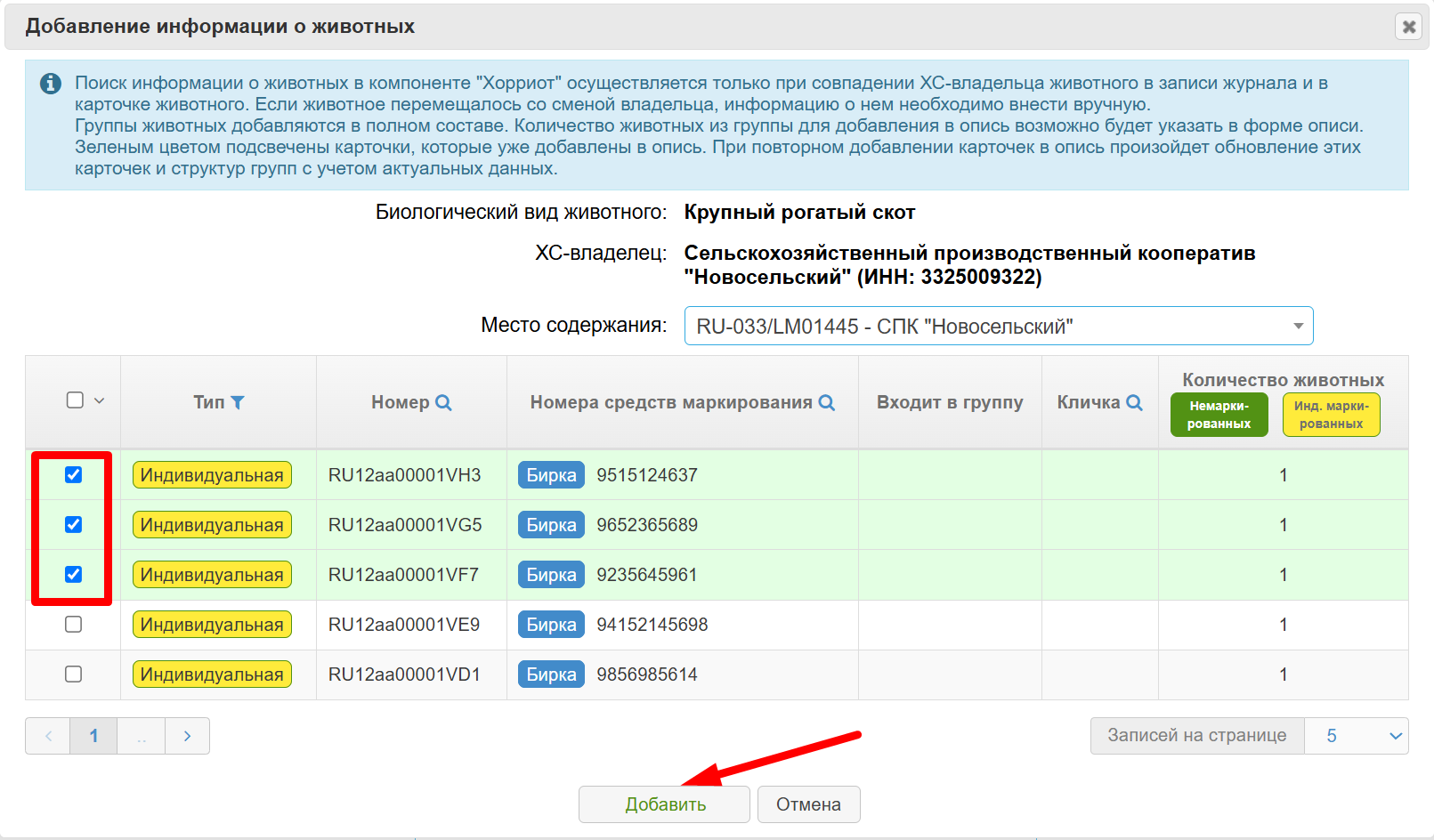Expand the records-per-page dropdown
Viewport: 1434px width, 840px height.
tap(1356, 736)
